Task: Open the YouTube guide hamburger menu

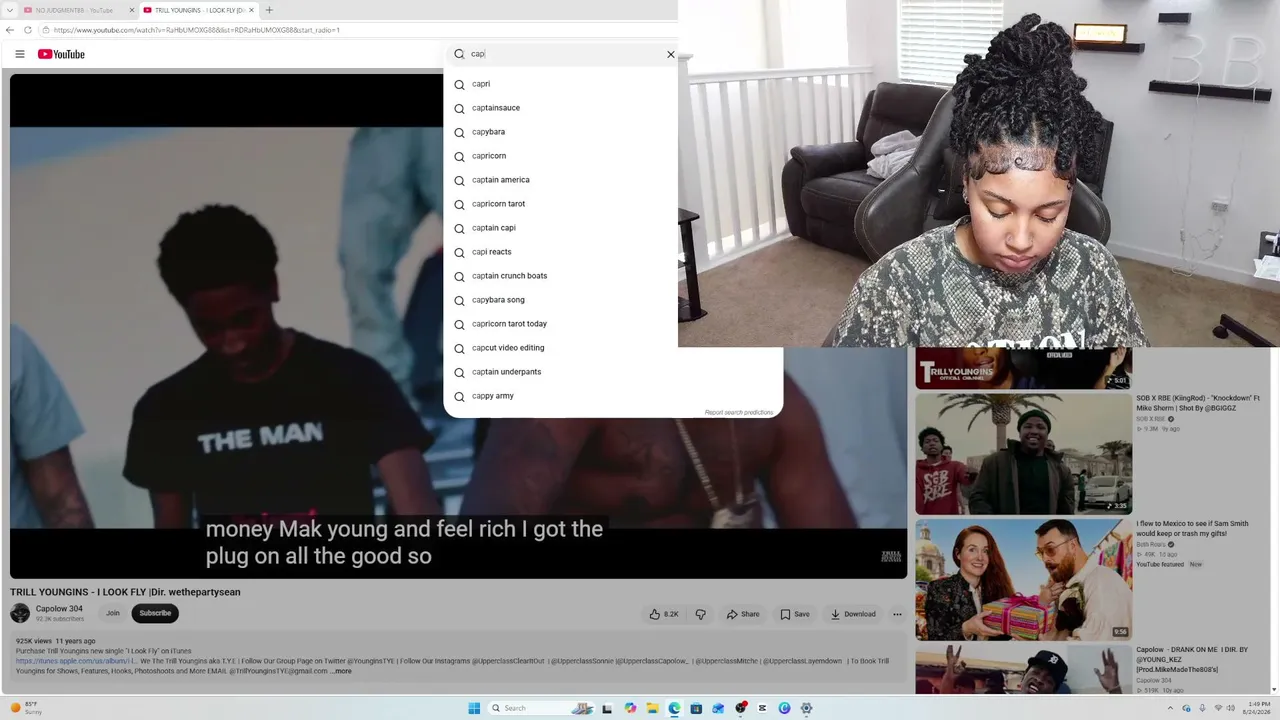Action: pyautogui.click(x=20, y=54)
